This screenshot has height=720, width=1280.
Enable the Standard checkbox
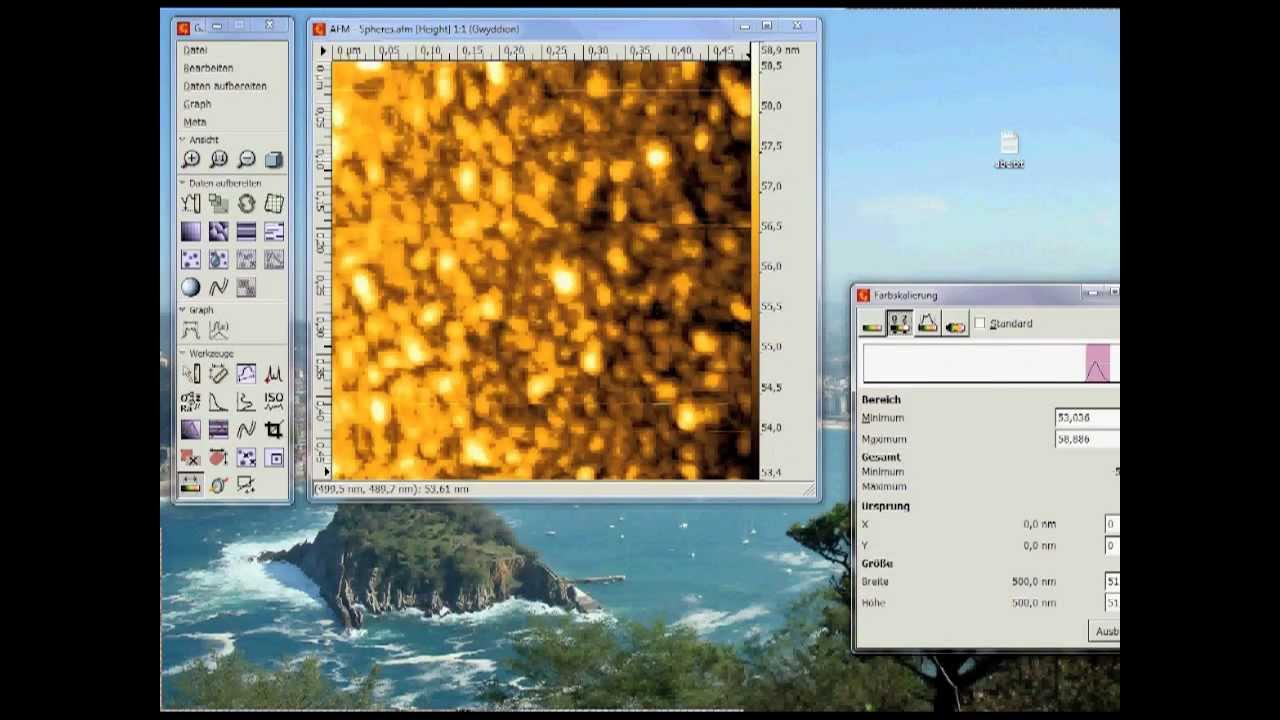pos(980,323)
